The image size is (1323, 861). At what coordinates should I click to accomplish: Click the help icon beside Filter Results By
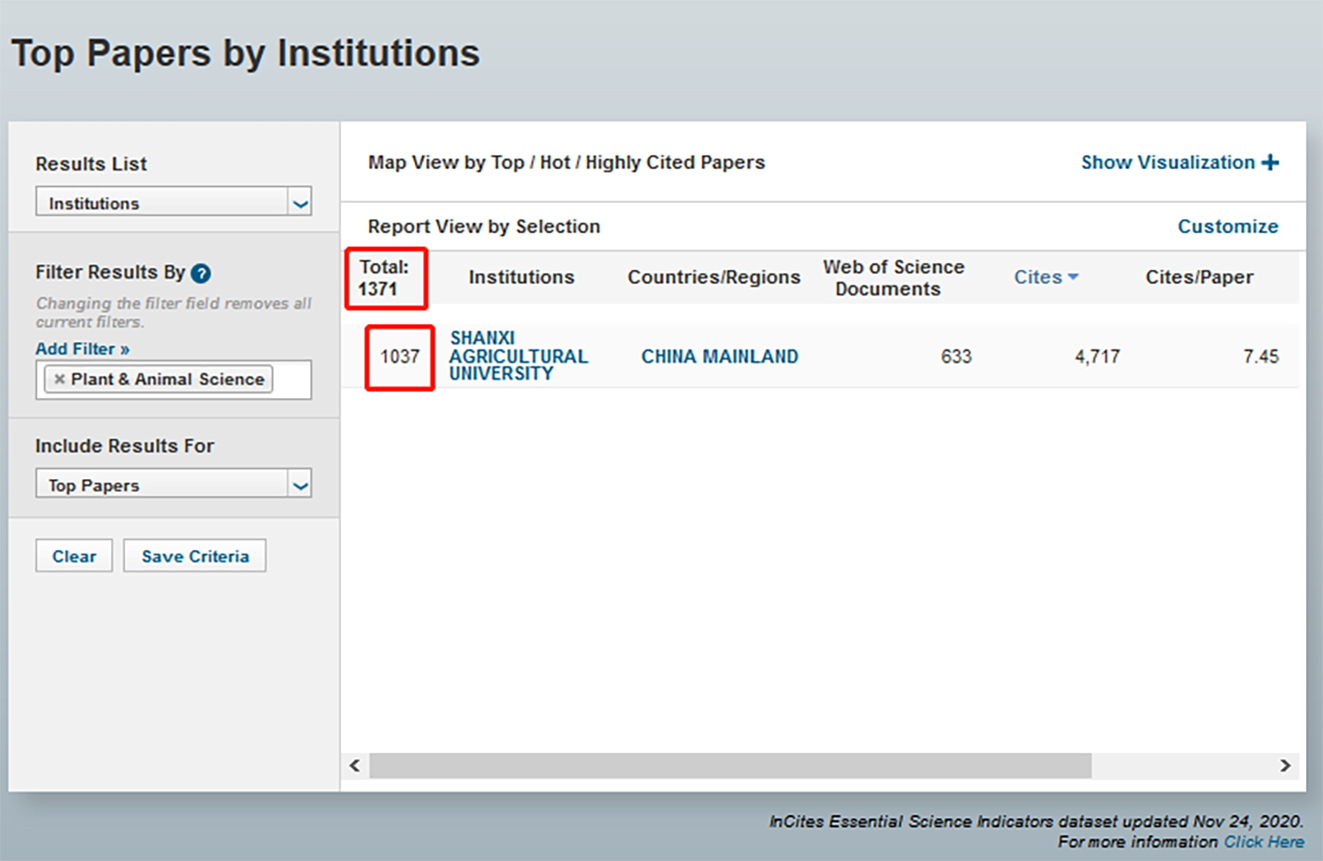[x=201, y=273]
